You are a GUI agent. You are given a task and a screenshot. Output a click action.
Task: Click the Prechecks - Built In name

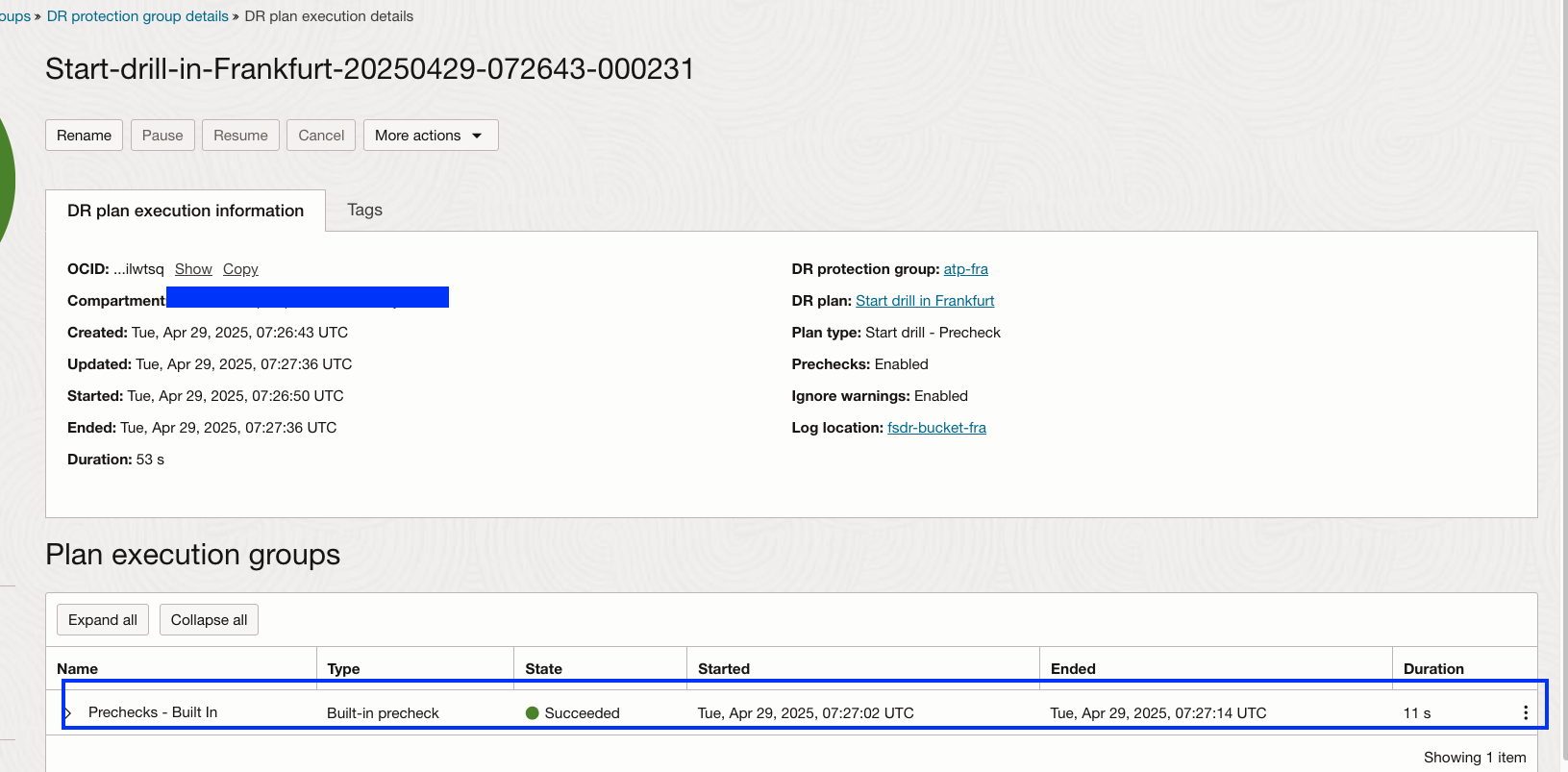(153, 712)
